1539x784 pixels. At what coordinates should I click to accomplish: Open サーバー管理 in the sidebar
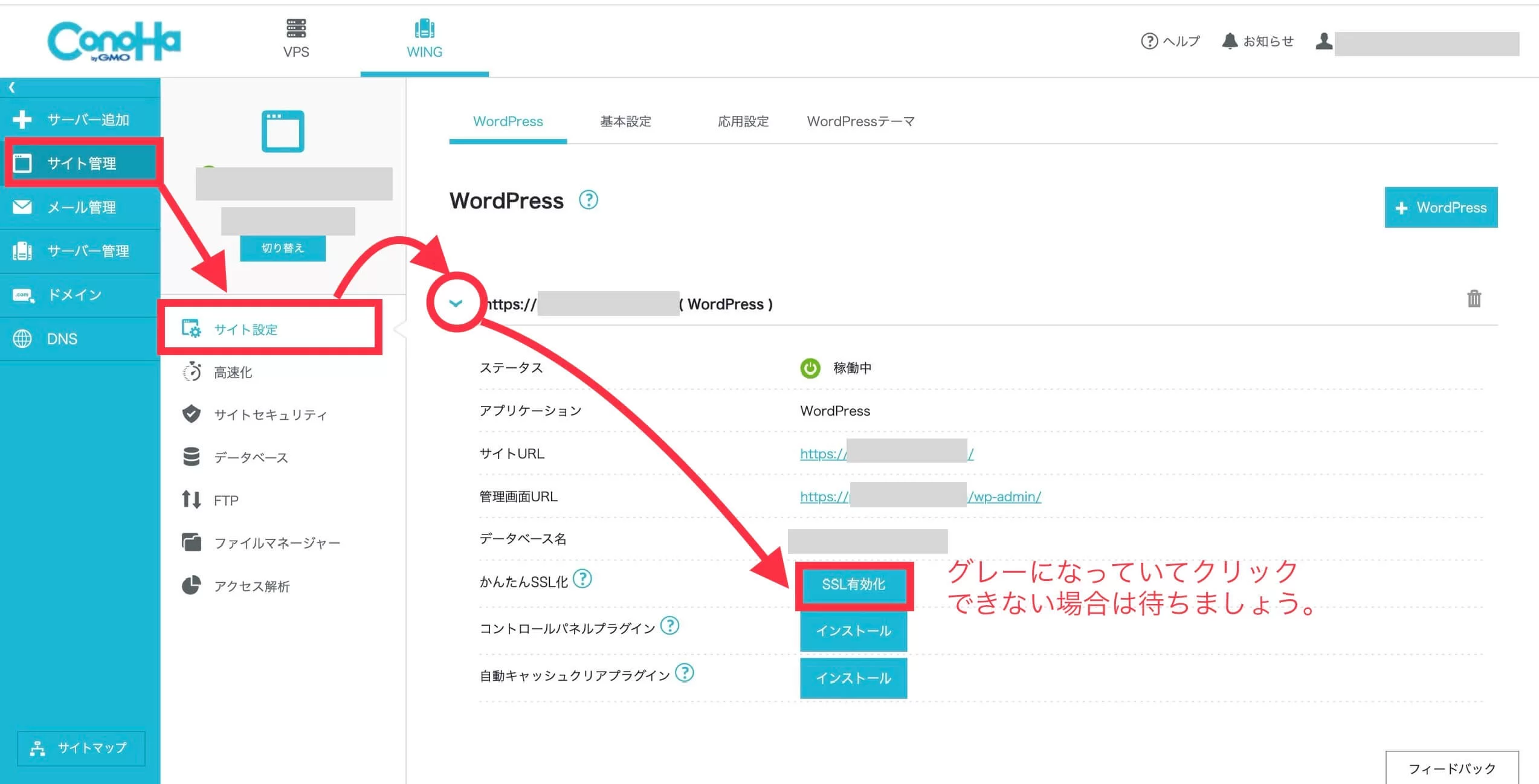[x=80, y=251]
